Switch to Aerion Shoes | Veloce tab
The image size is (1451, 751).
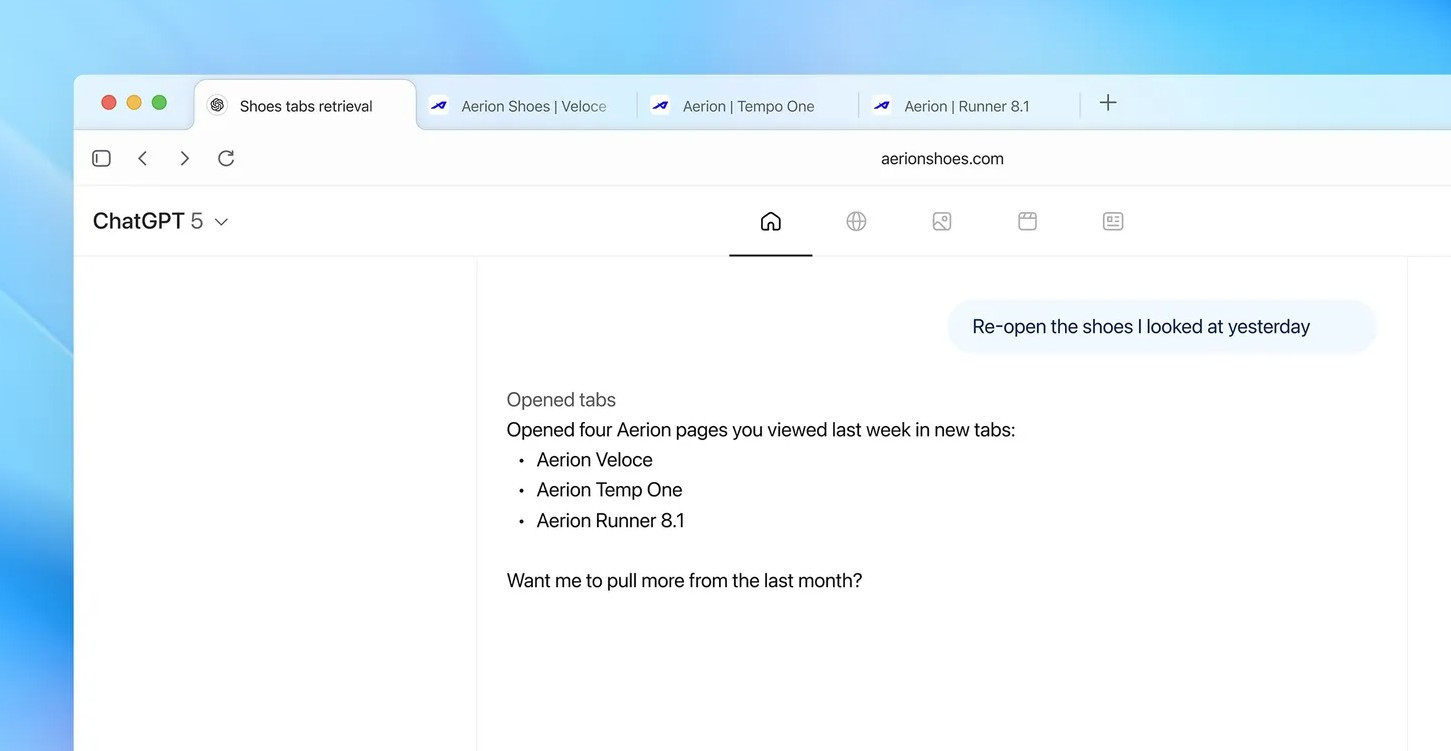[x=532, y=106]
